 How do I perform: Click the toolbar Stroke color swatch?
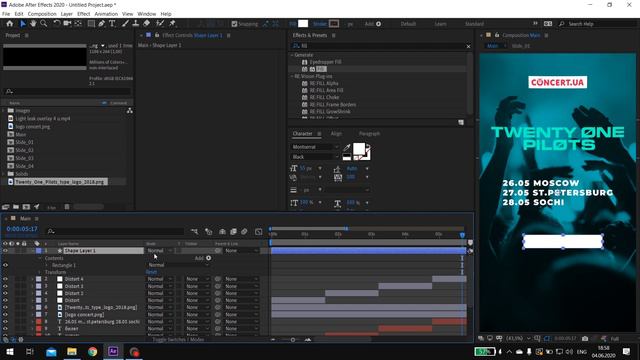(334, 24)
